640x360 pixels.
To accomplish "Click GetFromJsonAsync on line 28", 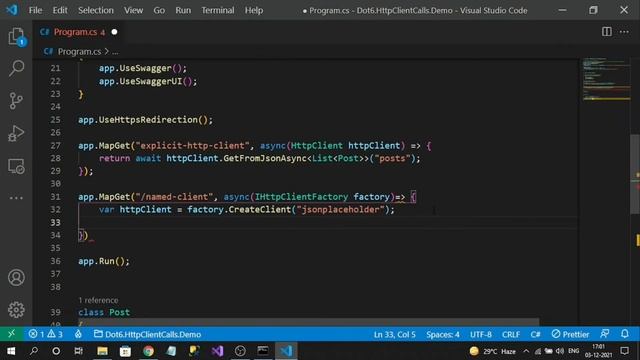I will coord(264,158).
